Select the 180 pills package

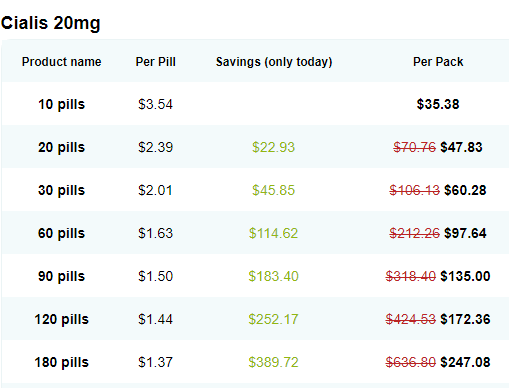point(62,362)
